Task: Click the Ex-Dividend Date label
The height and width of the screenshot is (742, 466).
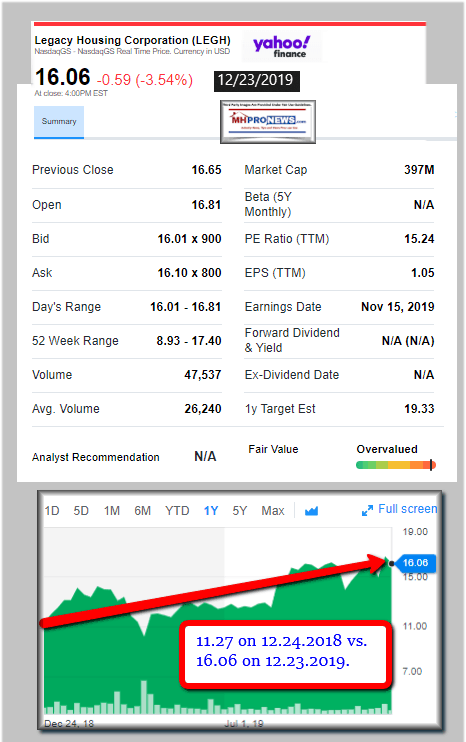Action: pos(291,375)
